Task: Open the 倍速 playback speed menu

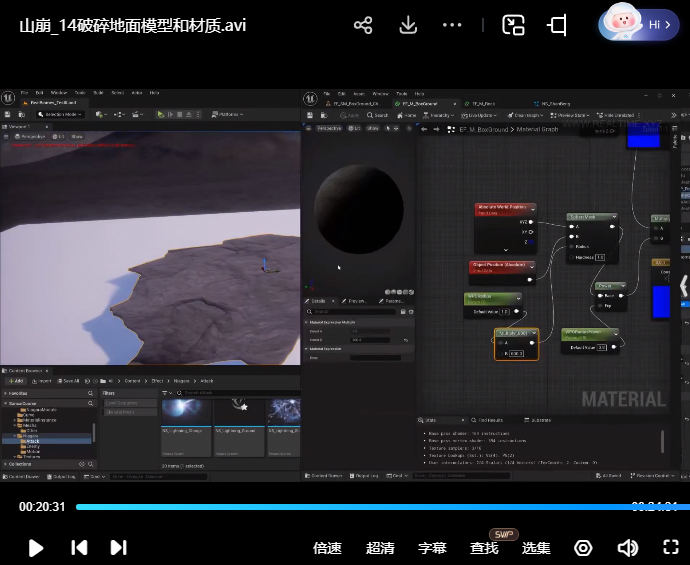Action: 327,548
